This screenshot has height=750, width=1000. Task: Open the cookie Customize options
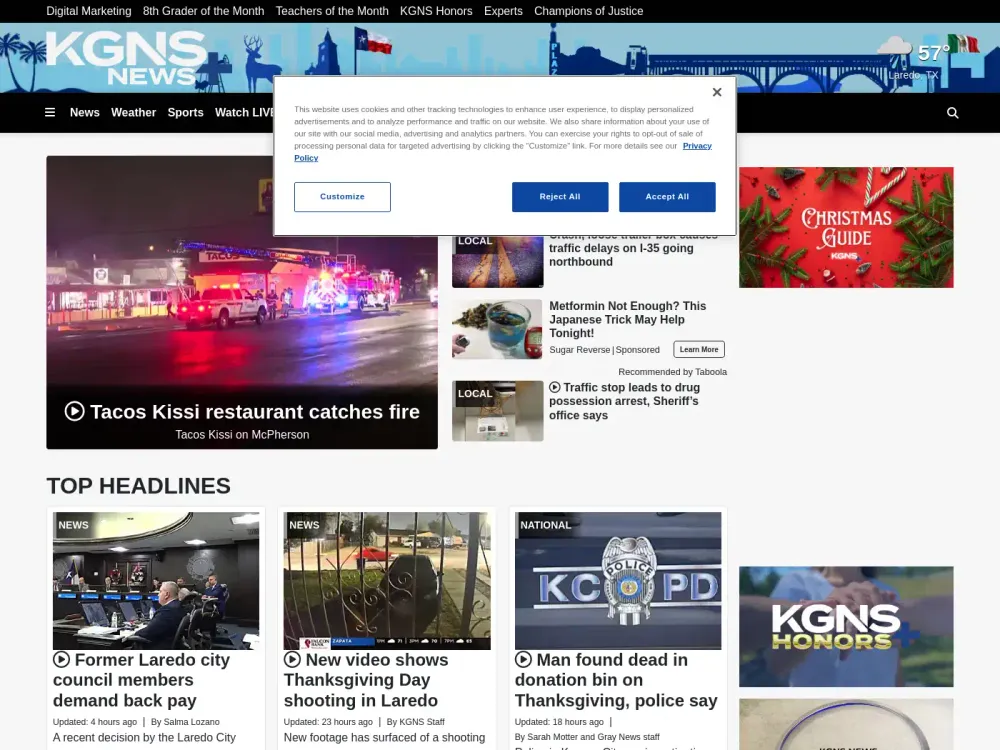[342, 196]
